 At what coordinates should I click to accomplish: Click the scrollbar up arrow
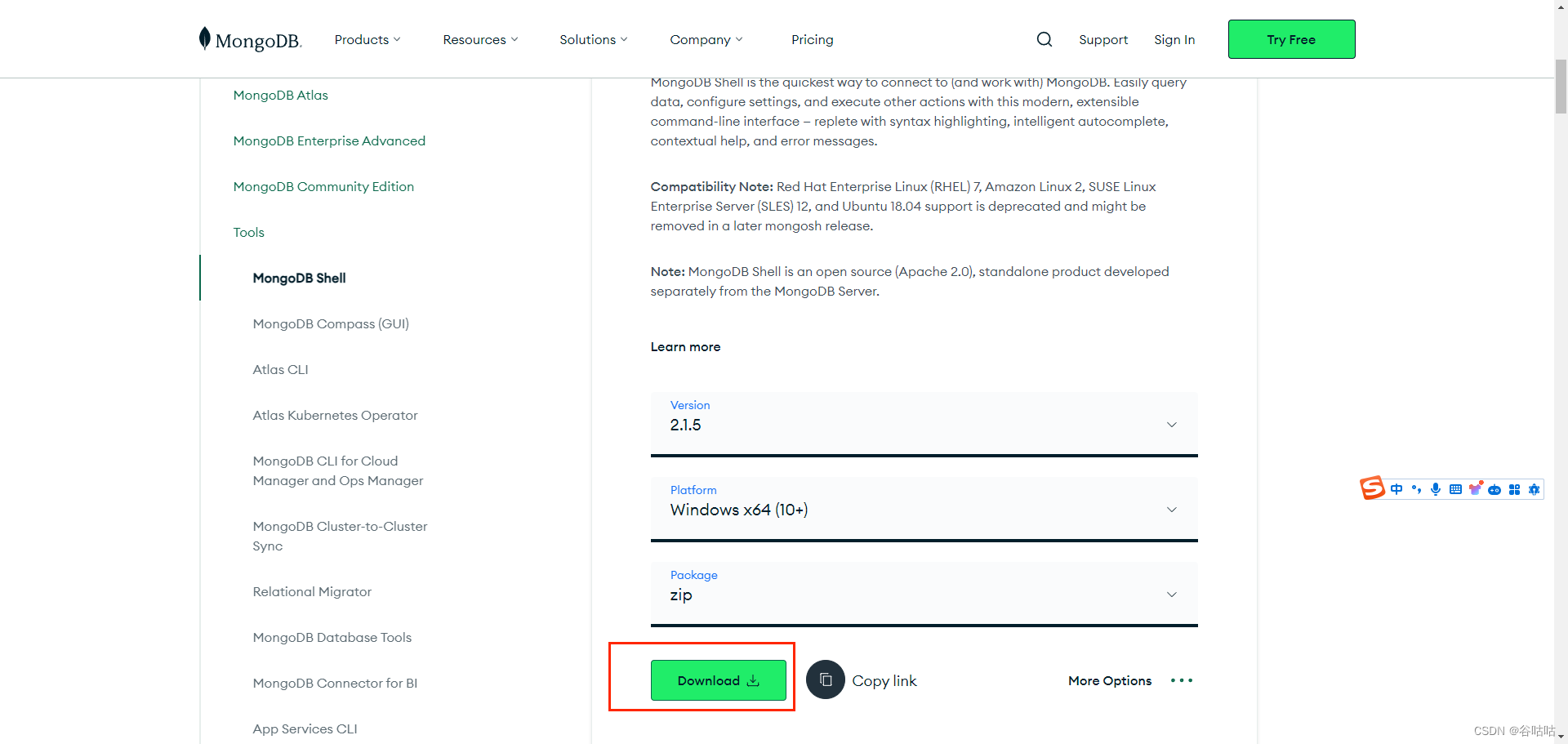pos(1561,7)
